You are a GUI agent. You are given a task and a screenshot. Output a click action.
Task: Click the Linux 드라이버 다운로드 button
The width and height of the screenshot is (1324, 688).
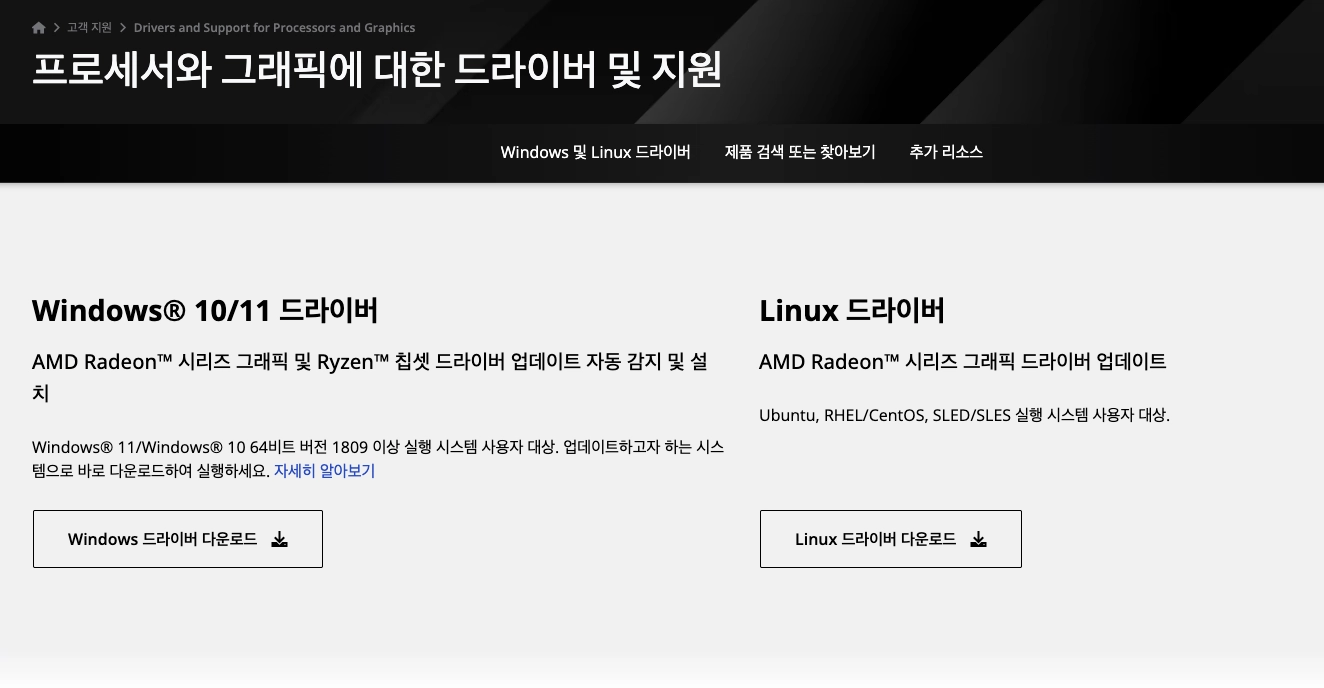[890, 539]
